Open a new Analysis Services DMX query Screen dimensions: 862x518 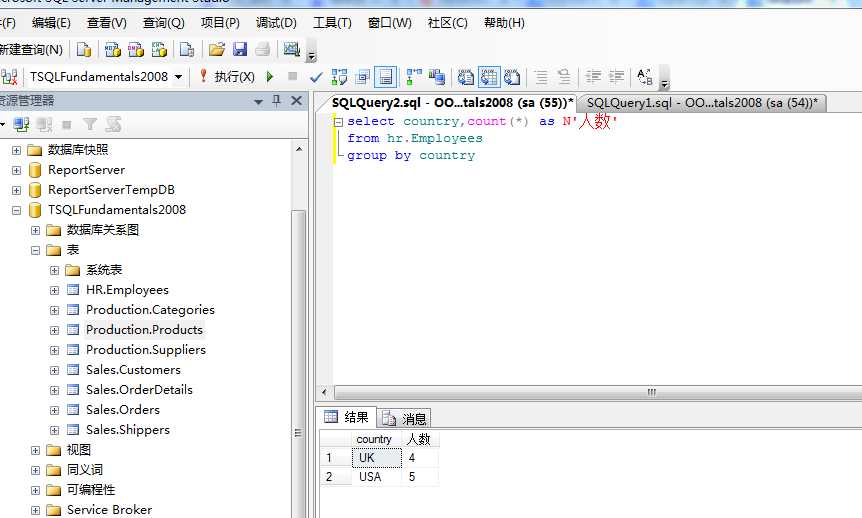136,49
